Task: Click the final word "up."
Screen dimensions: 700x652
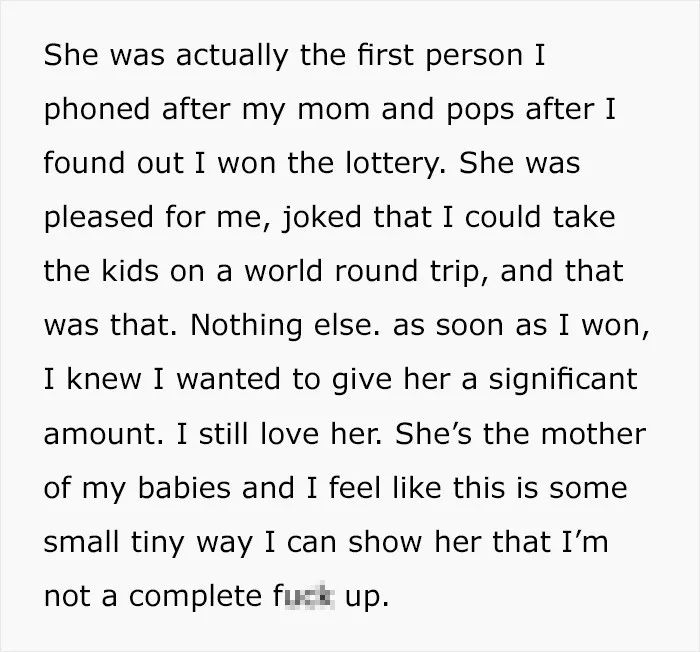Action: [367, 598]
